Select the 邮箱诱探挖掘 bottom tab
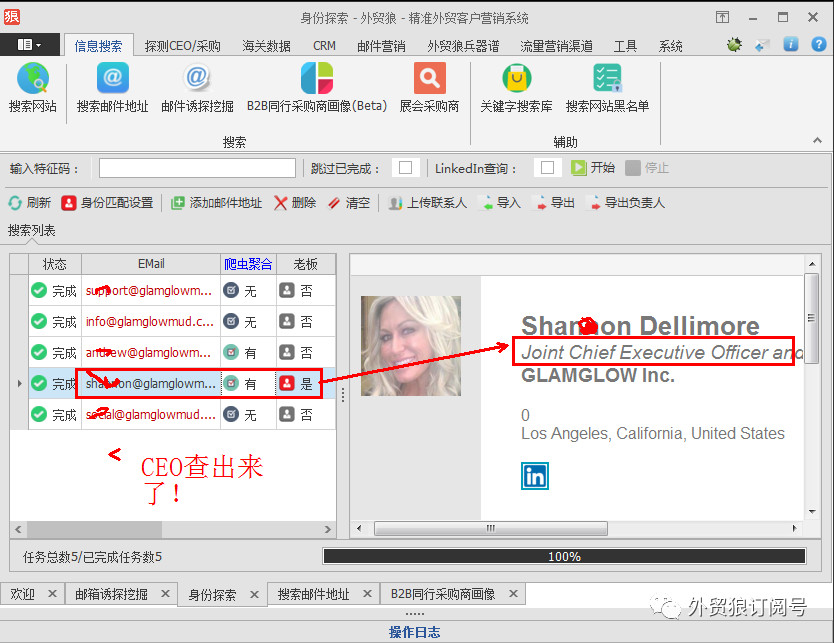Viewport: 834px width, 643px height. [x=112, y=594]
